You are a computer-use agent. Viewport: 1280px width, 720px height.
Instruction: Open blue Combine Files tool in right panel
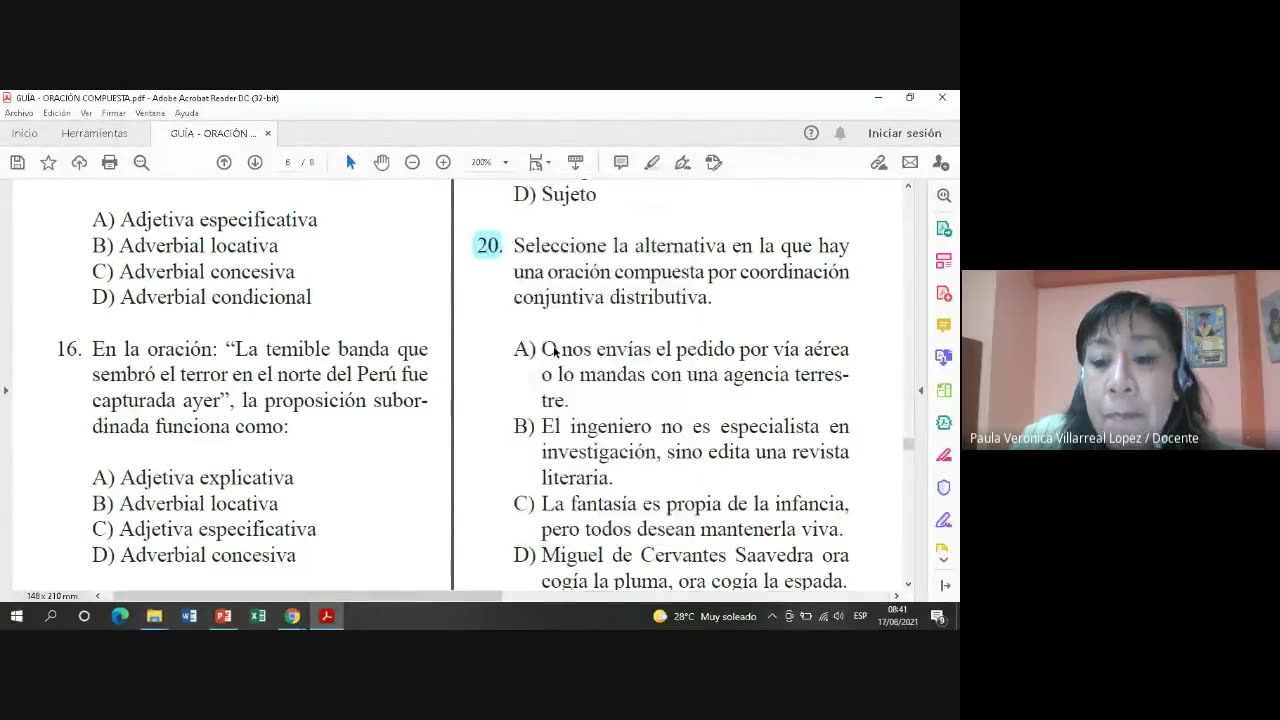click(943, 357)
